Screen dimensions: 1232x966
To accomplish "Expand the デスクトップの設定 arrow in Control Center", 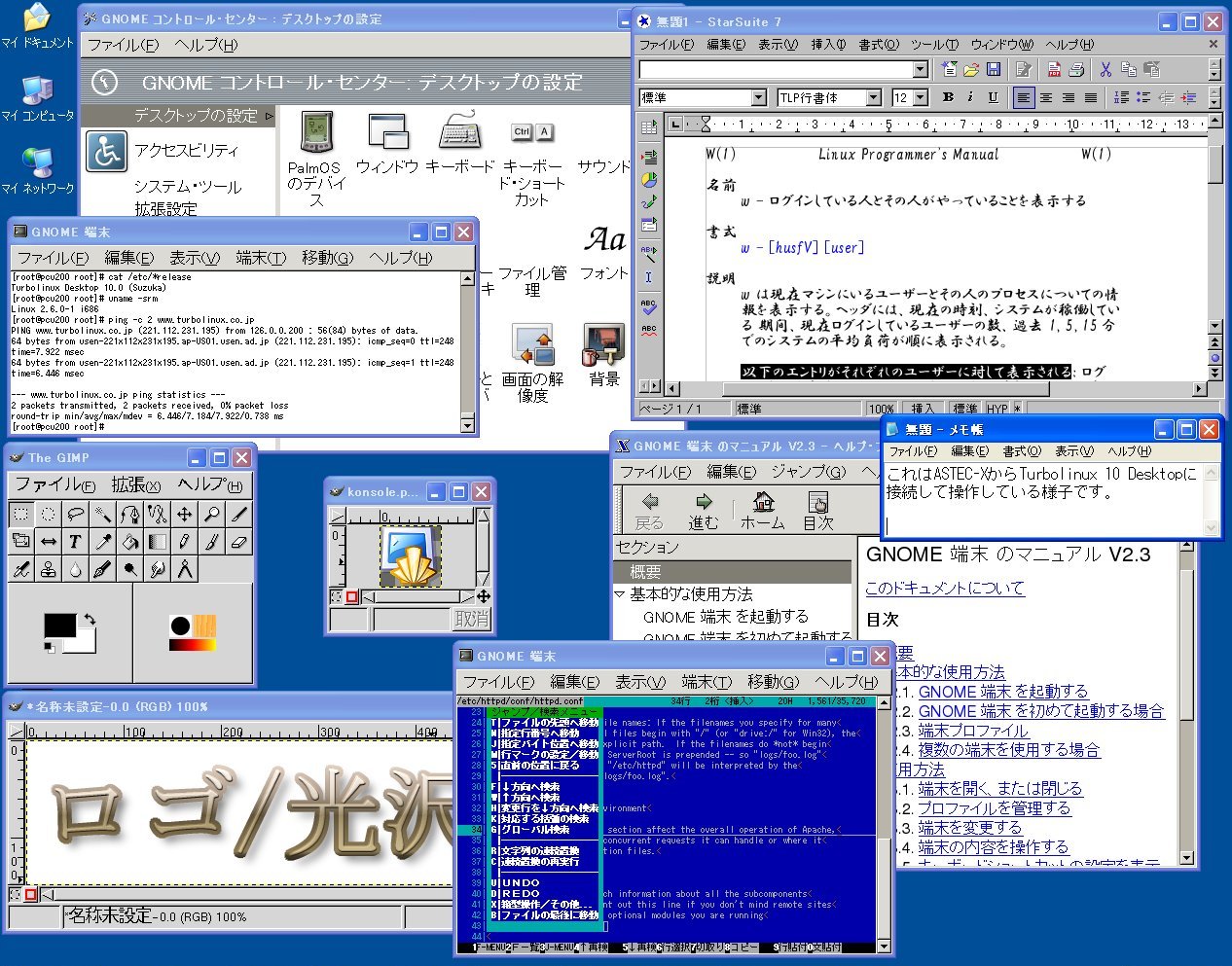I will click(269, 116).
